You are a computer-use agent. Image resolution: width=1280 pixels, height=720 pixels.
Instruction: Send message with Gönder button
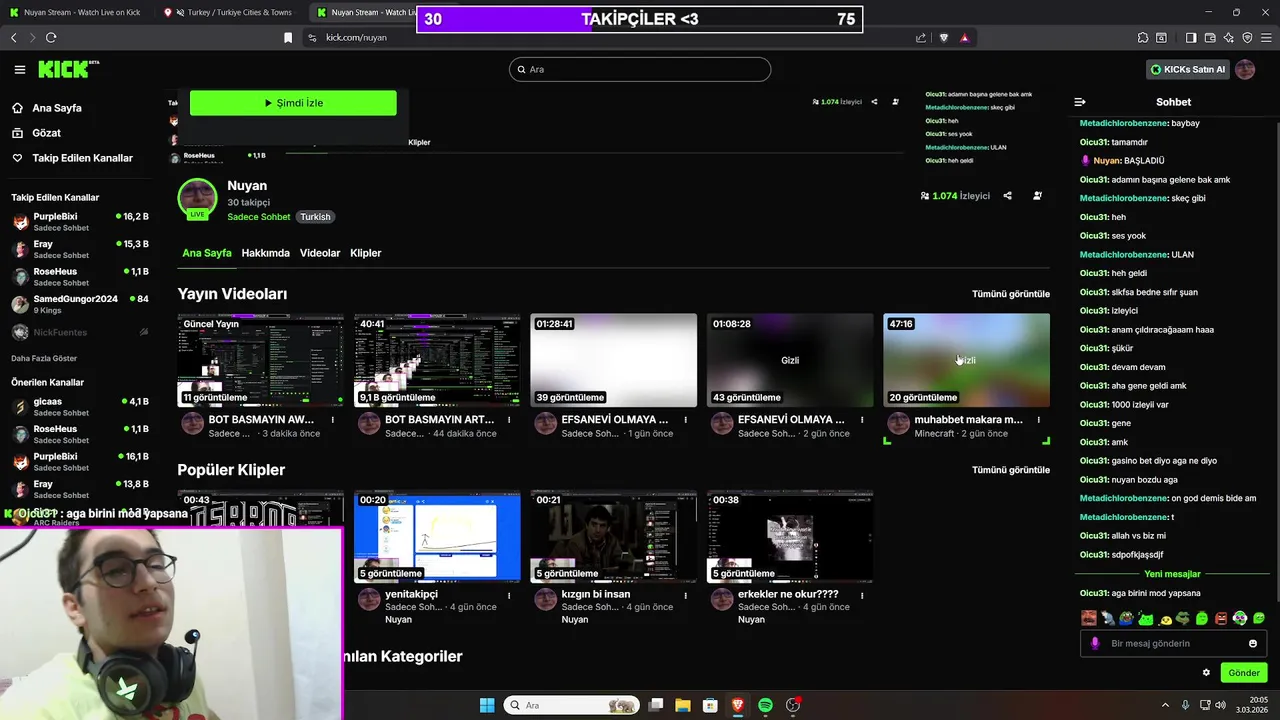[1244, 673]
